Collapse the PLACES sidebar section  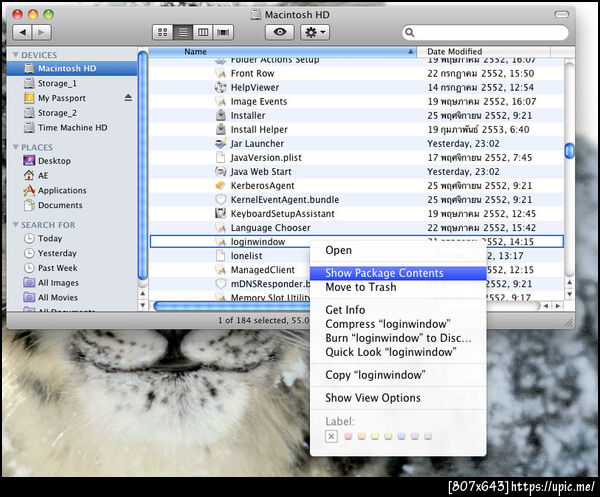(16, 147)
